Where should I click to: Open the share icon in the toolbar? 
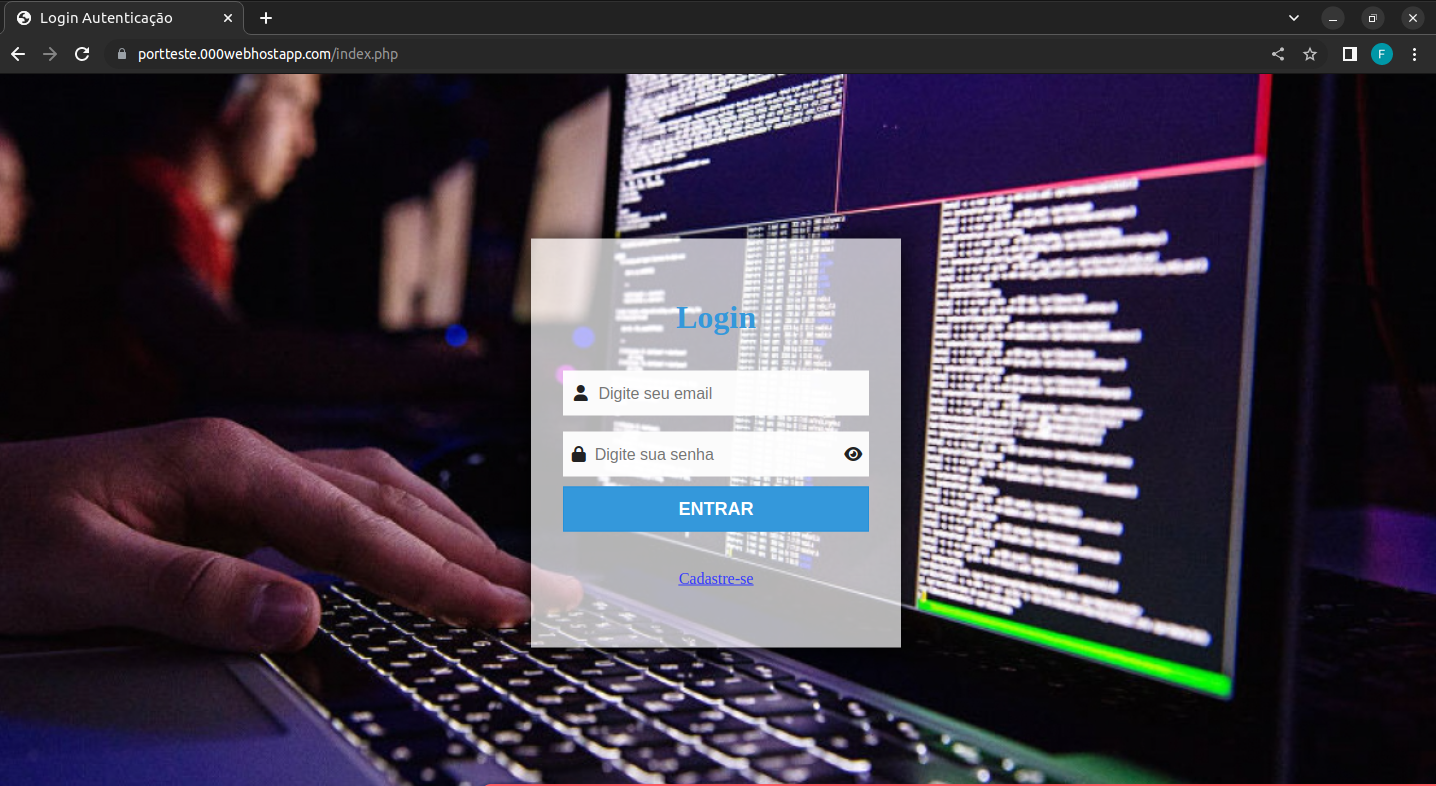pyautogui.click(x=1277, y=54)
